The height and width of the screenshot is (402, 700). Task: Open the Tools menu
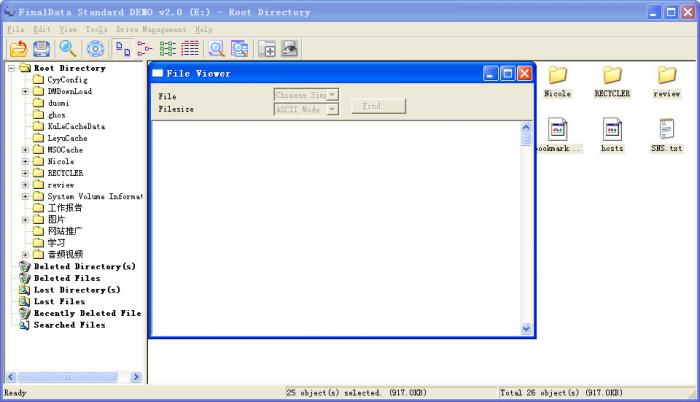[x=96, y=29]
